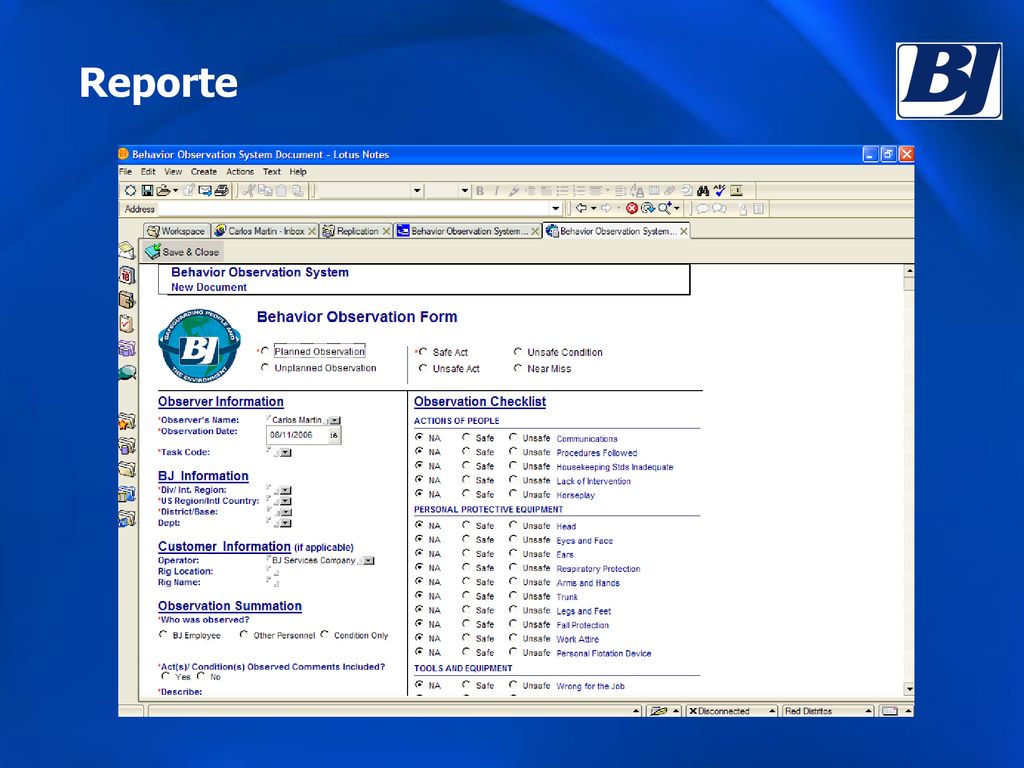Click the magnifier Search icon
Viewport: 1024px width, 768px height.
(665, 208)
